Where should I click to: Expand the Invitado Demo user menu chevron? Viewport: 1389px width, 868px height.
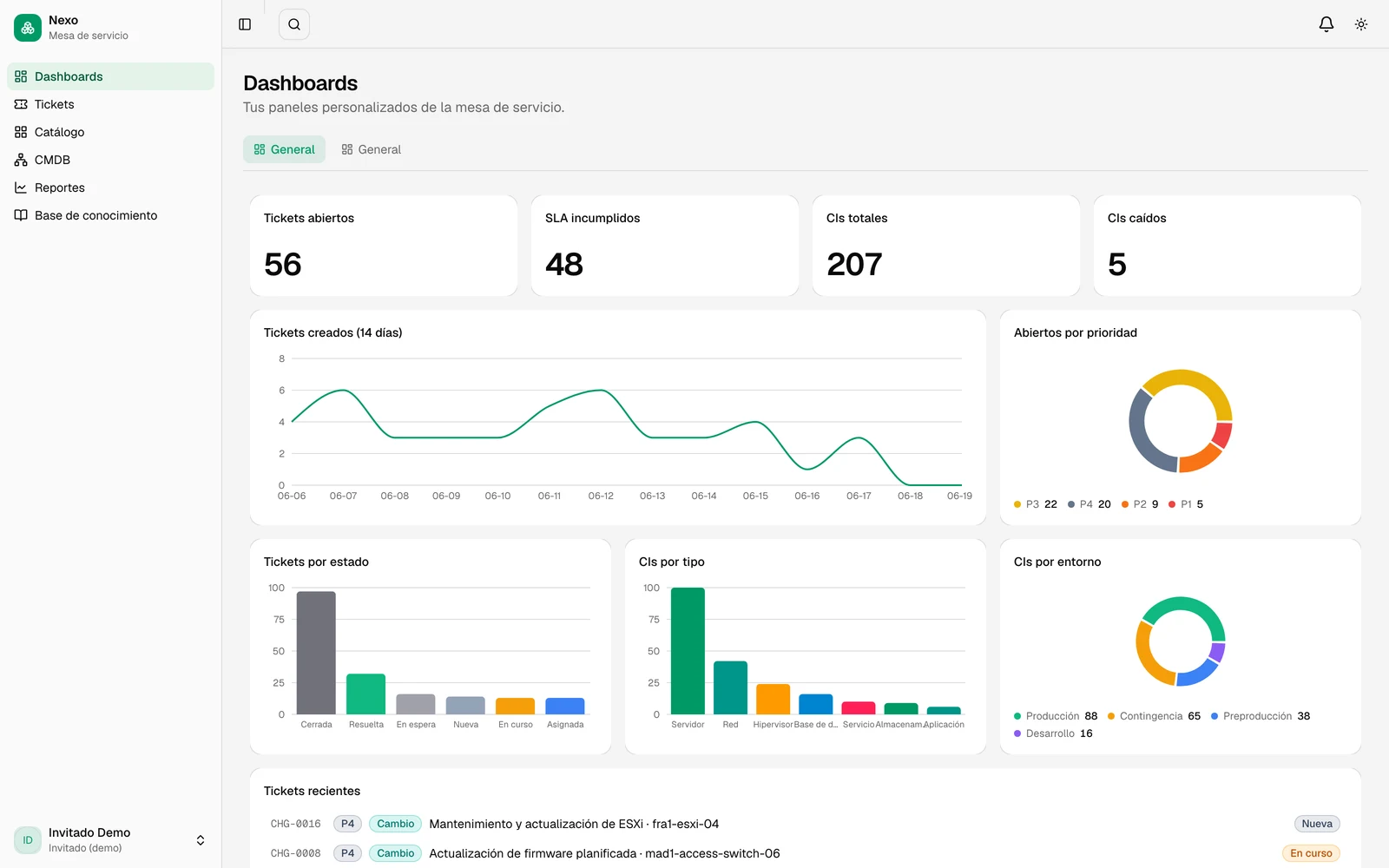point(201,840)
